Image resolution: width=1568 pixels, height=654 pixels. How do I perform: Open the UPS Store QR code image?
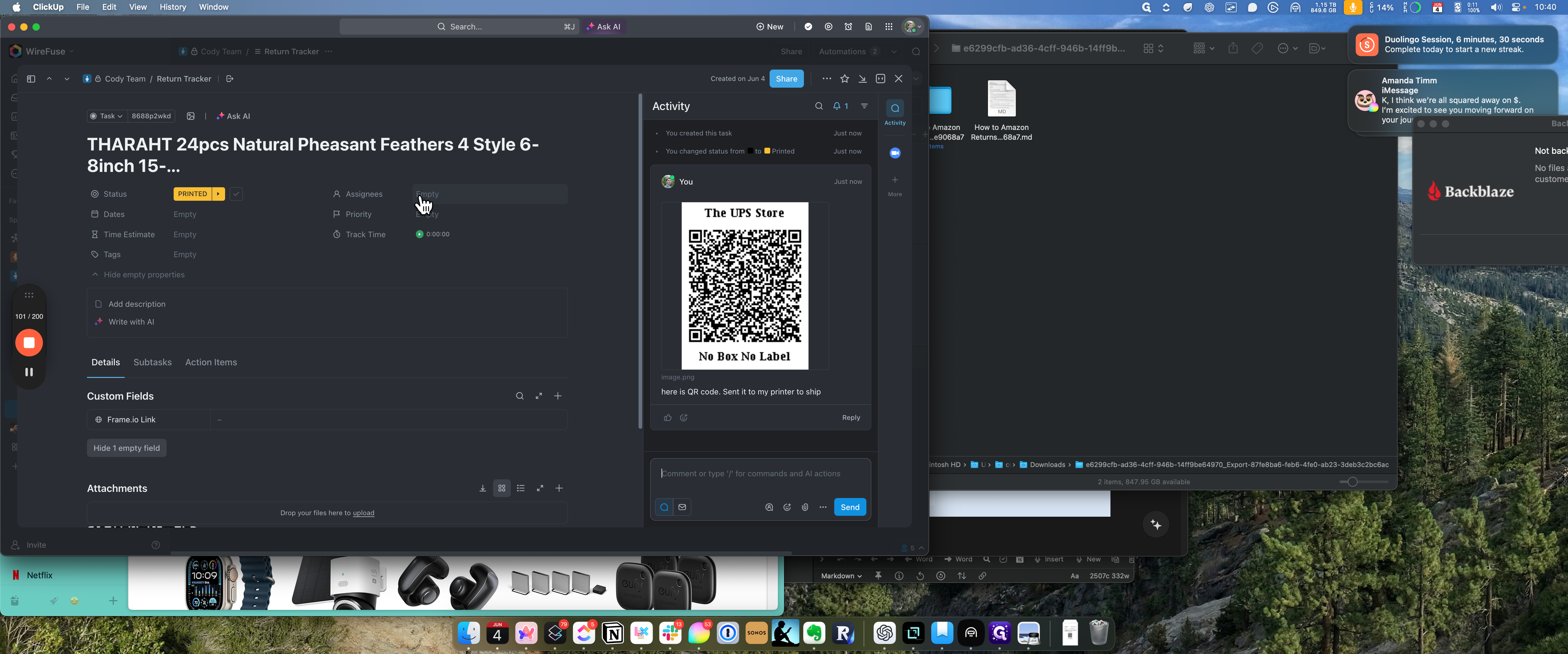click(x=744, y=286)
